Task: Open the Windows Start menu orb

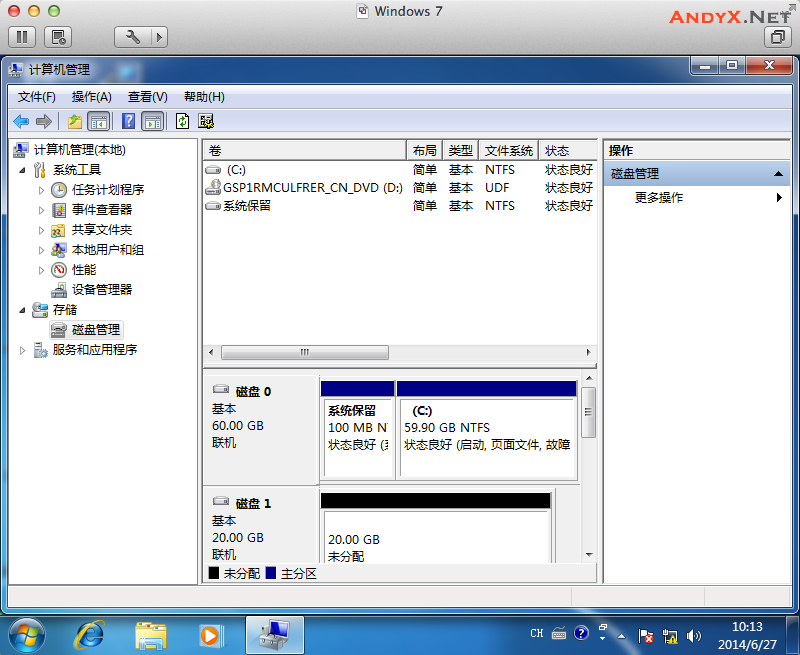Action: (x=27, y=636)
